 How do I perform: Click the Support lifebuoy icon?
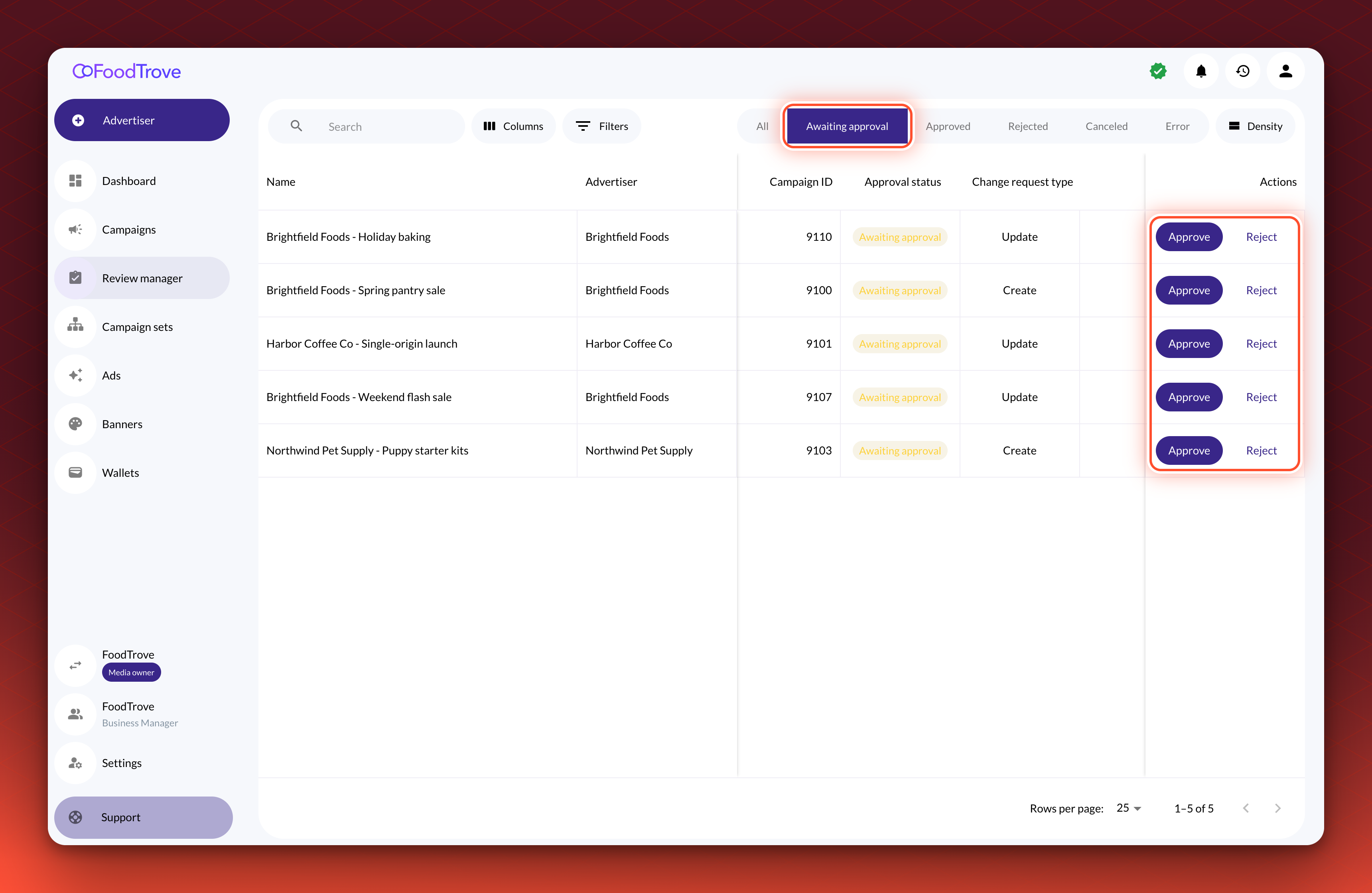[75, 817]
